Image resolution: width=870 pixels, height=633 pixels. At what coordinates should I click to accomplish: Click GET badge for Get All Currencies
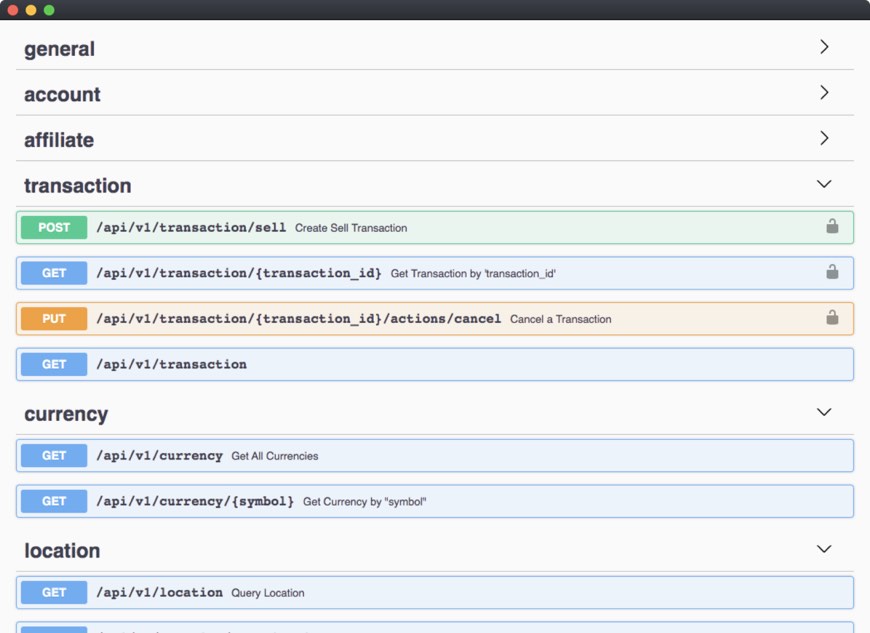[x=54, y=456]
